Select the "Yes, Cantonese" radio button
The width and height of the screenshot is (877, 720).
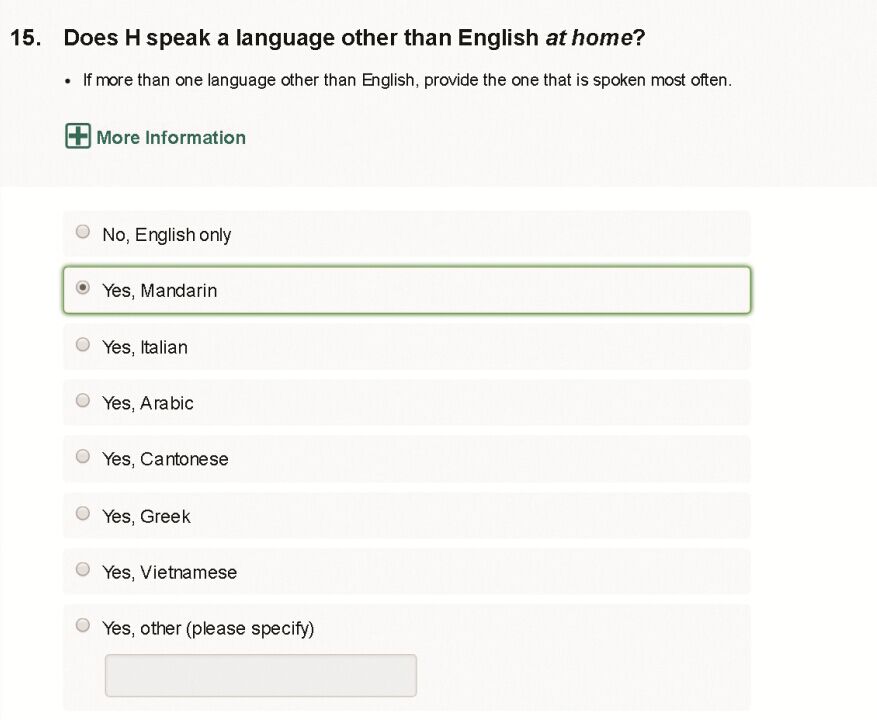click(83, 457)
